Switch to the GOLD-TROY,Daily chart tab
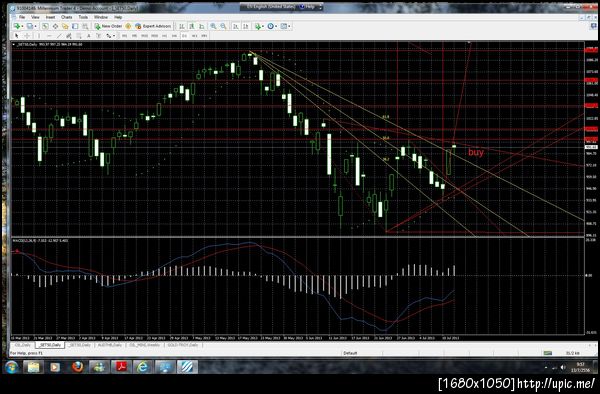600x394 pixels. point(183,345)
